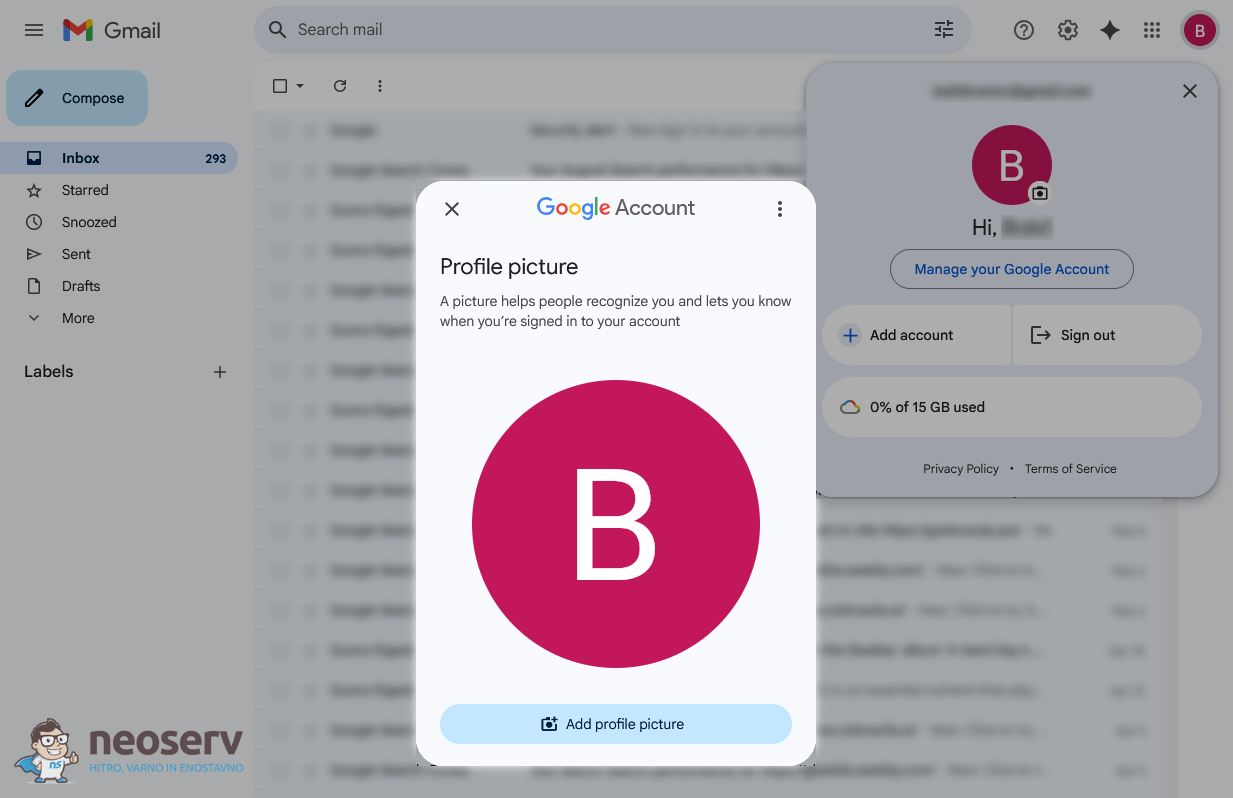Open the Google apps grid
This screenshot has width=1233, height=798.
(1152, 30)
